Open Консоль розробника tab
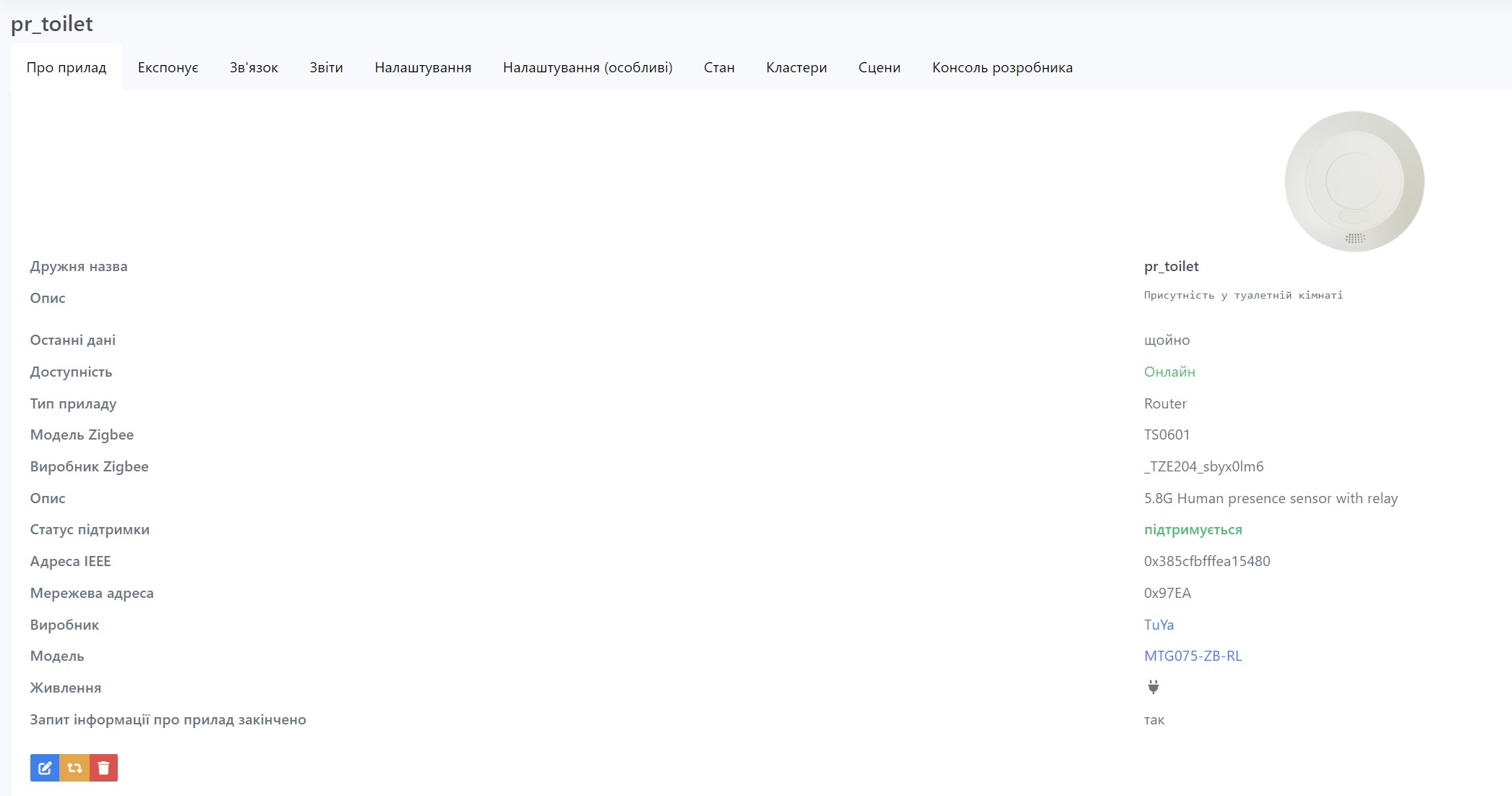The width and height of the screenshot is (1512, 796). point(1002,67)
